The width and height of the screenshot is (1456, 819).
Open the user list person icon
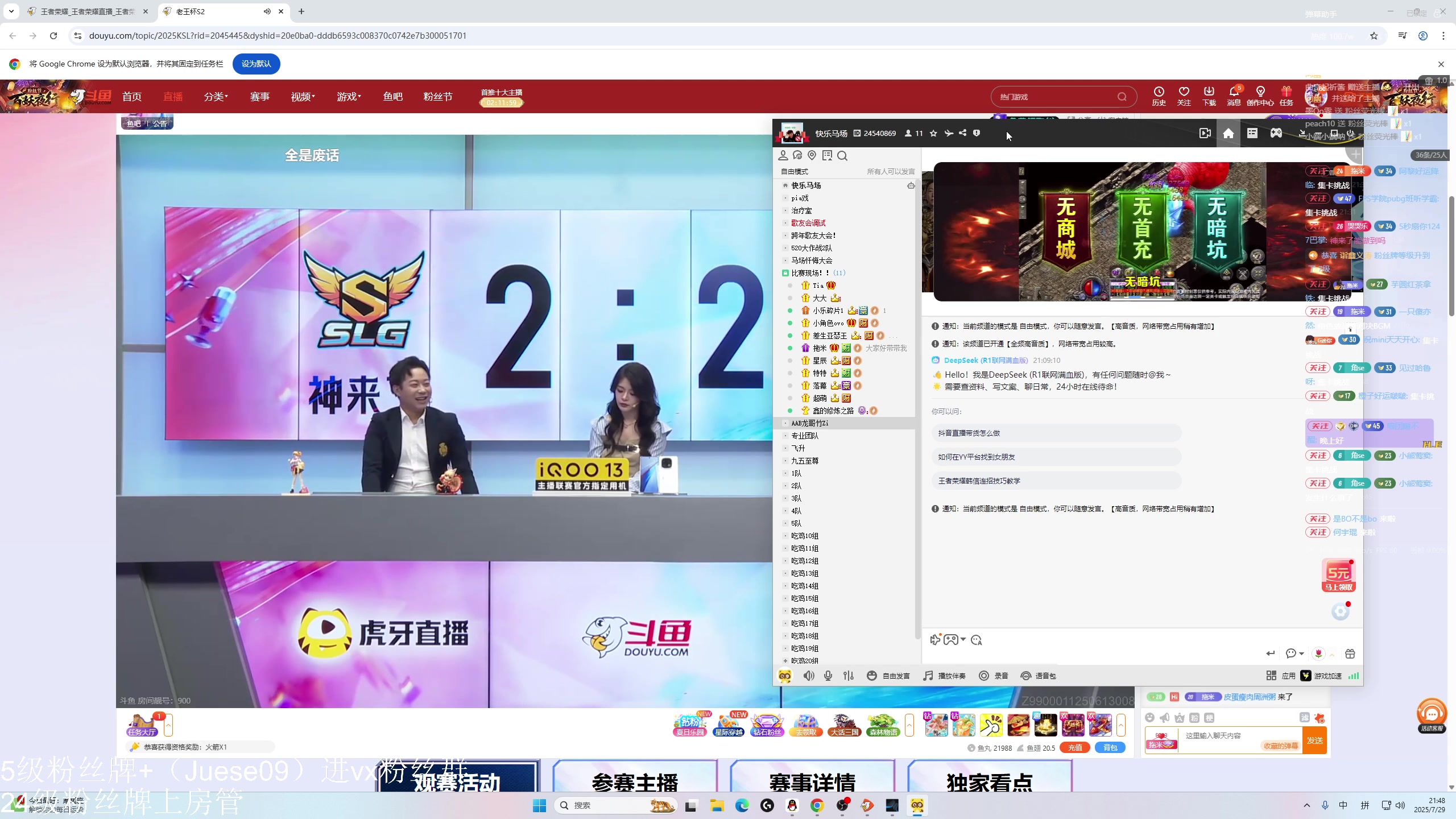coord(783,155)
